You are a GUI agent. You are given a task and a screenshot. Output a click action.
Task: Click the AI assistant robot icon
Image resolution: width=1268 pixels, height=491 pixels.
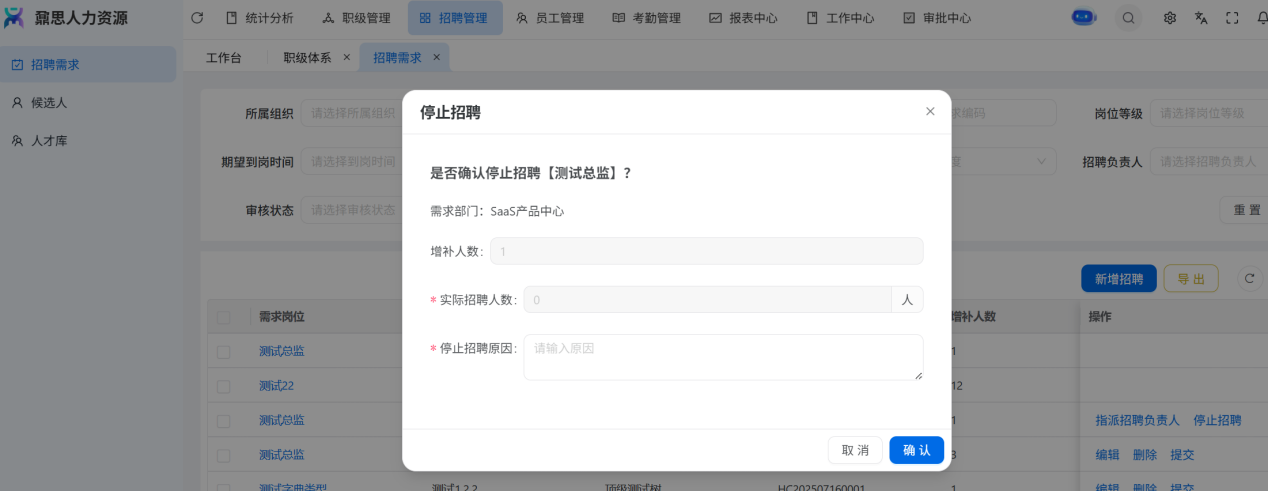1083,17
